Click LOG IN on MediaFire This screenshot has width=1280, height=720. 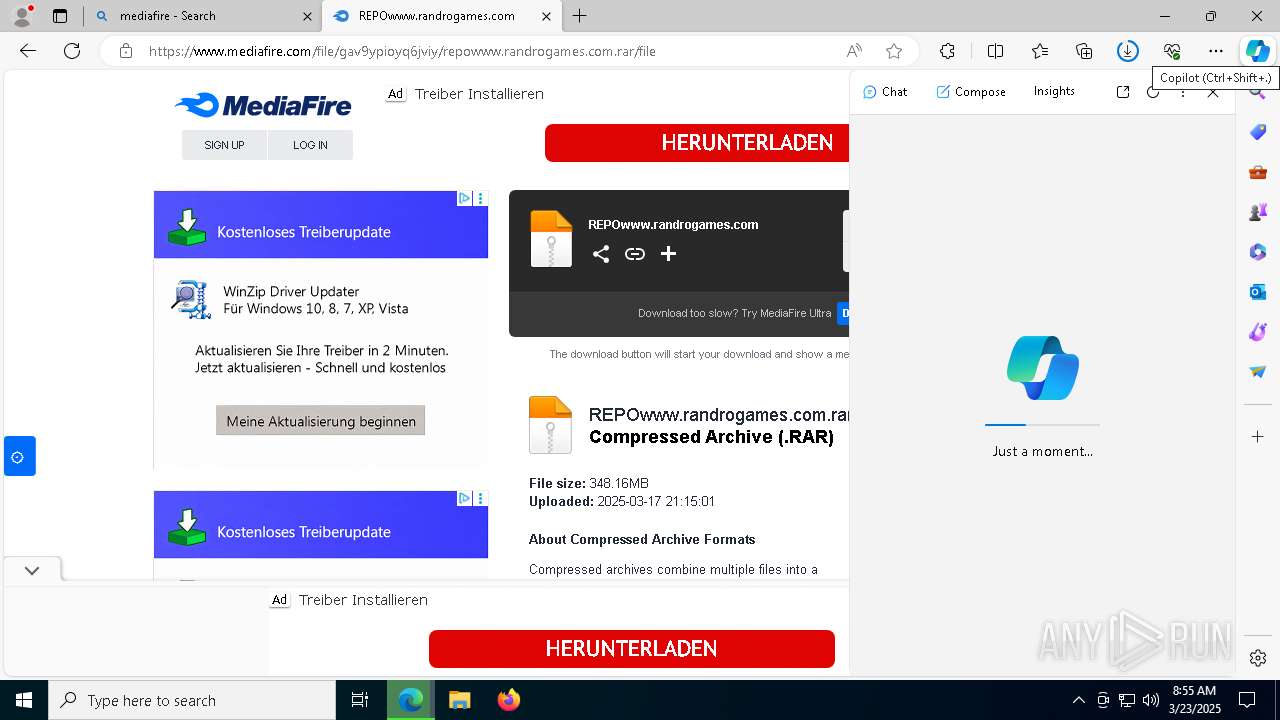[x=310, y=145]
